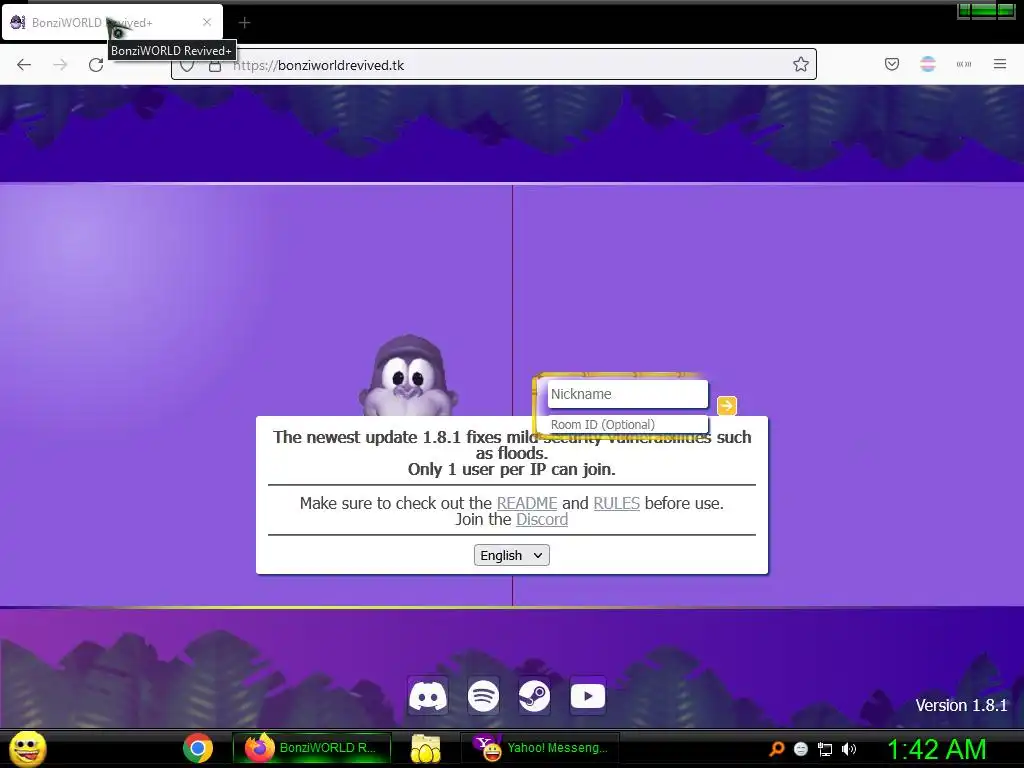Image resolution: width=1024 pixels, height=768 pixels.
Task: Click the orange magnifier tray icon
Action: click(776, 749)
